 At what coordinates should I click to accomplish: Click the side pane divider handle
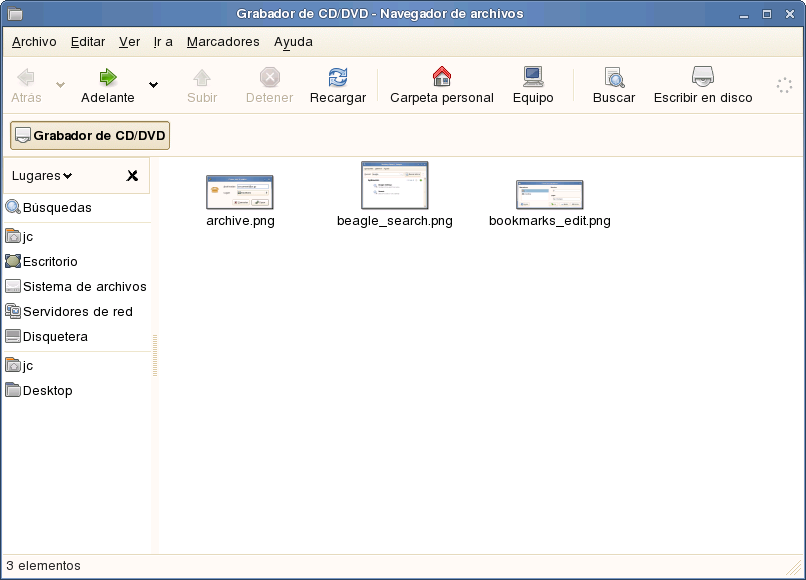(155, 356)
